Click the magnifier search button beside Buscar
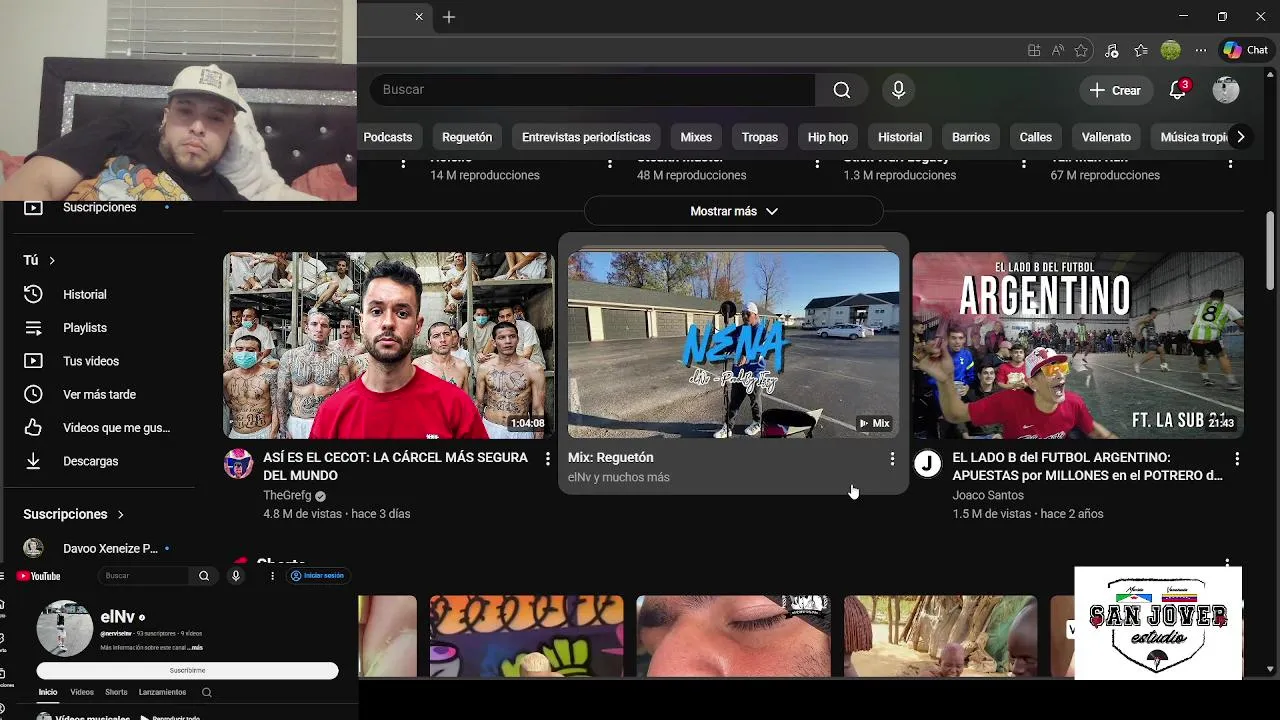The height and width of the screenshot is (720, 1280). [842, 90]
